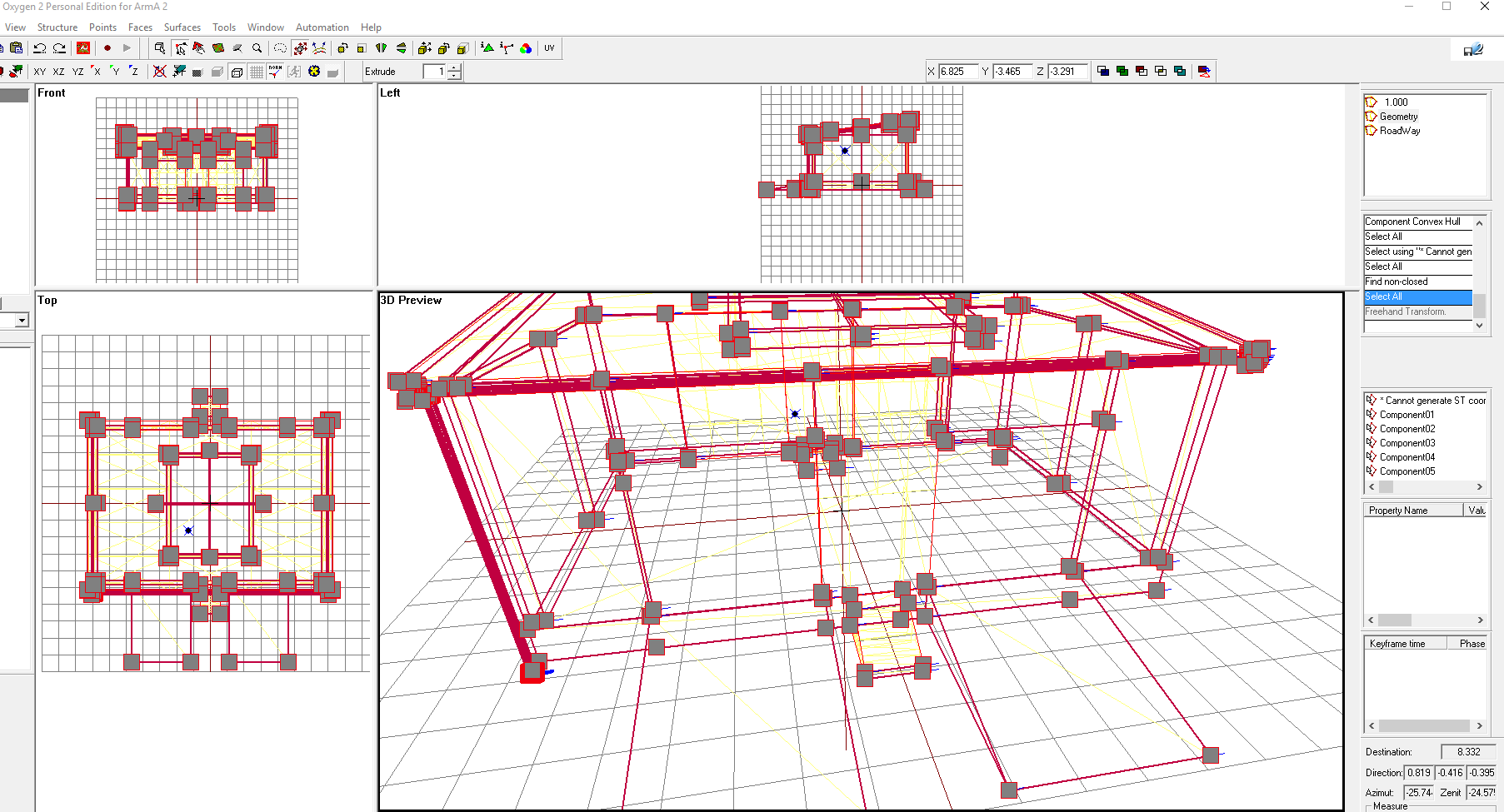The height and width of the screenshot is (812, 1504).
Task: Select the magnifier zoom tool
Action: (257, 48)
